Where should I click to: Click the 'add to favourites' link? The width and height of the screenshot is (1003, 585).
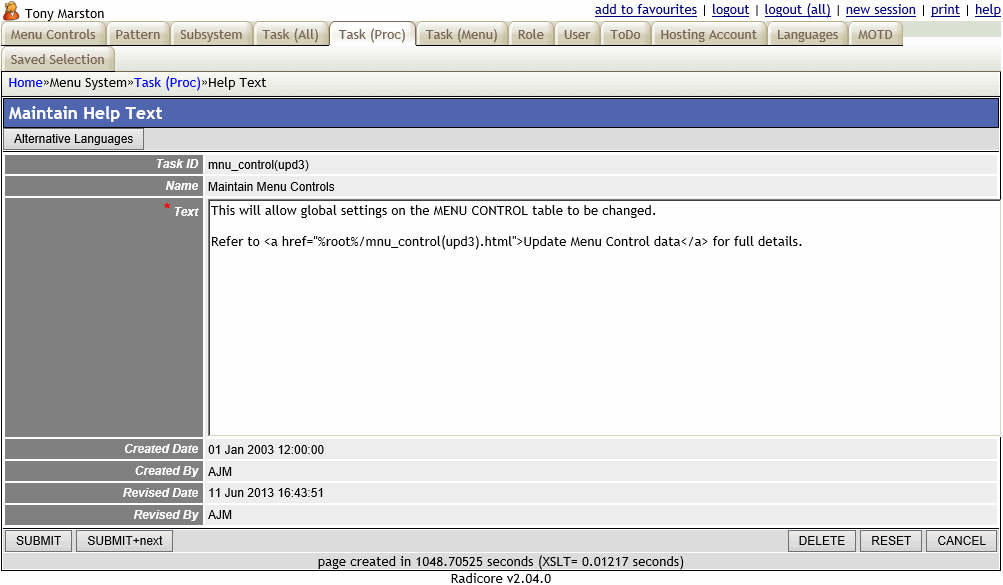tap(645, 10)
